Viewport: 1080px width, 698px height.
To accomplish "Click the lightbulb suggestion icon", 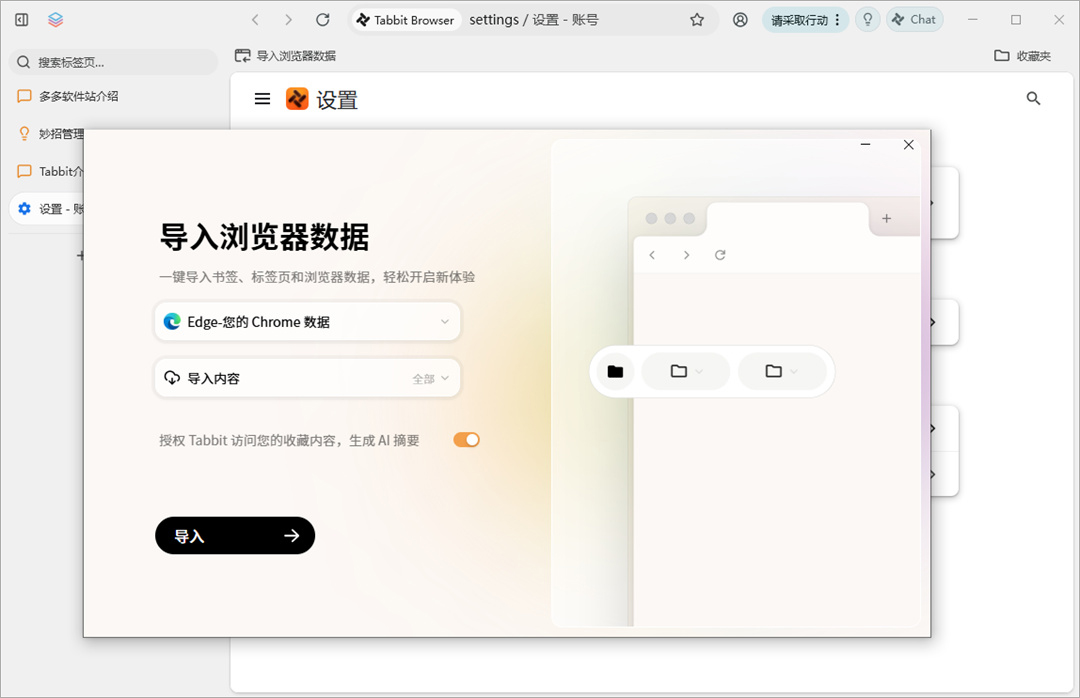I will [867, 19].
